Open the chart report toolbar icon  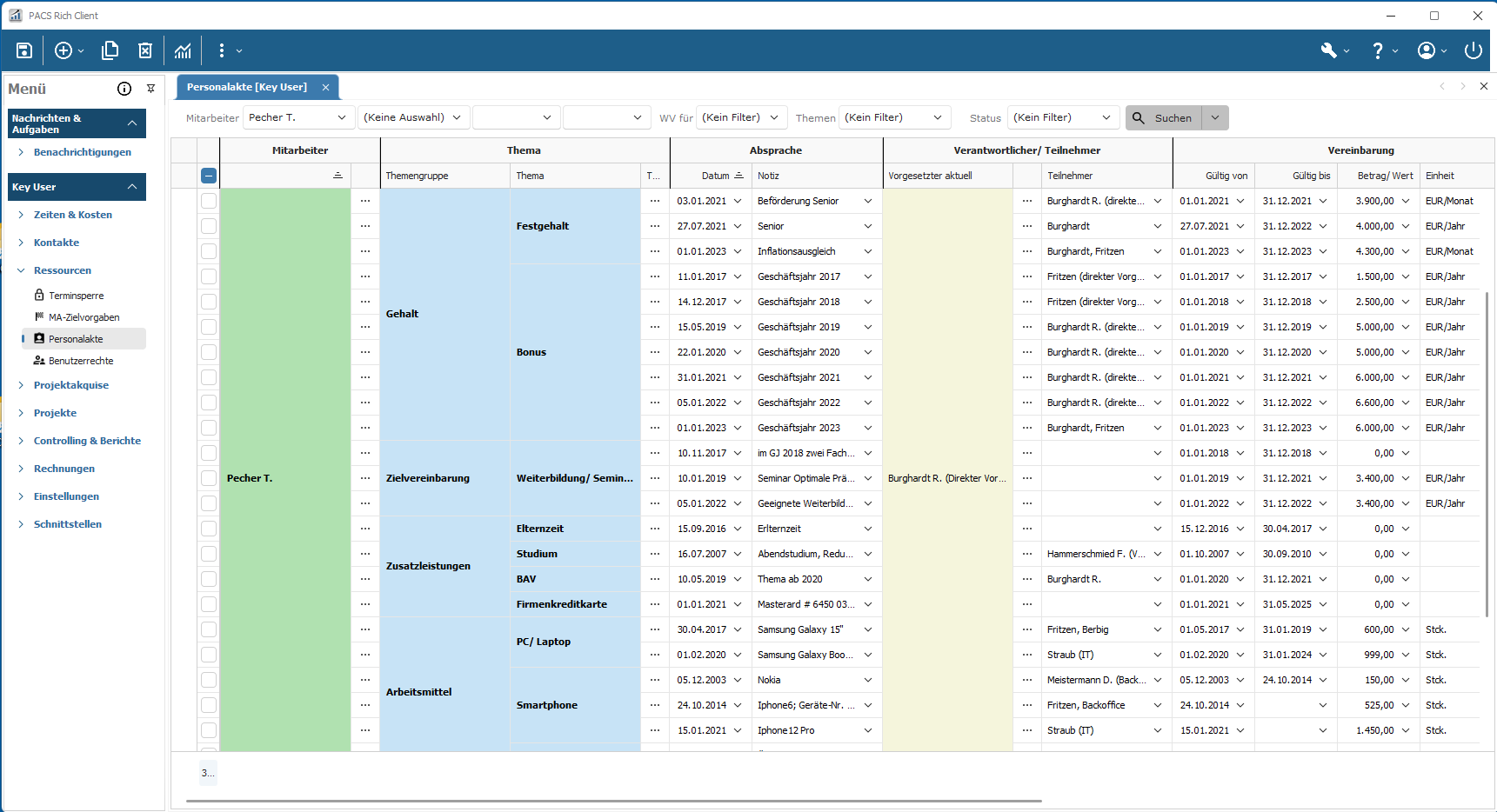tap(183, 50)
